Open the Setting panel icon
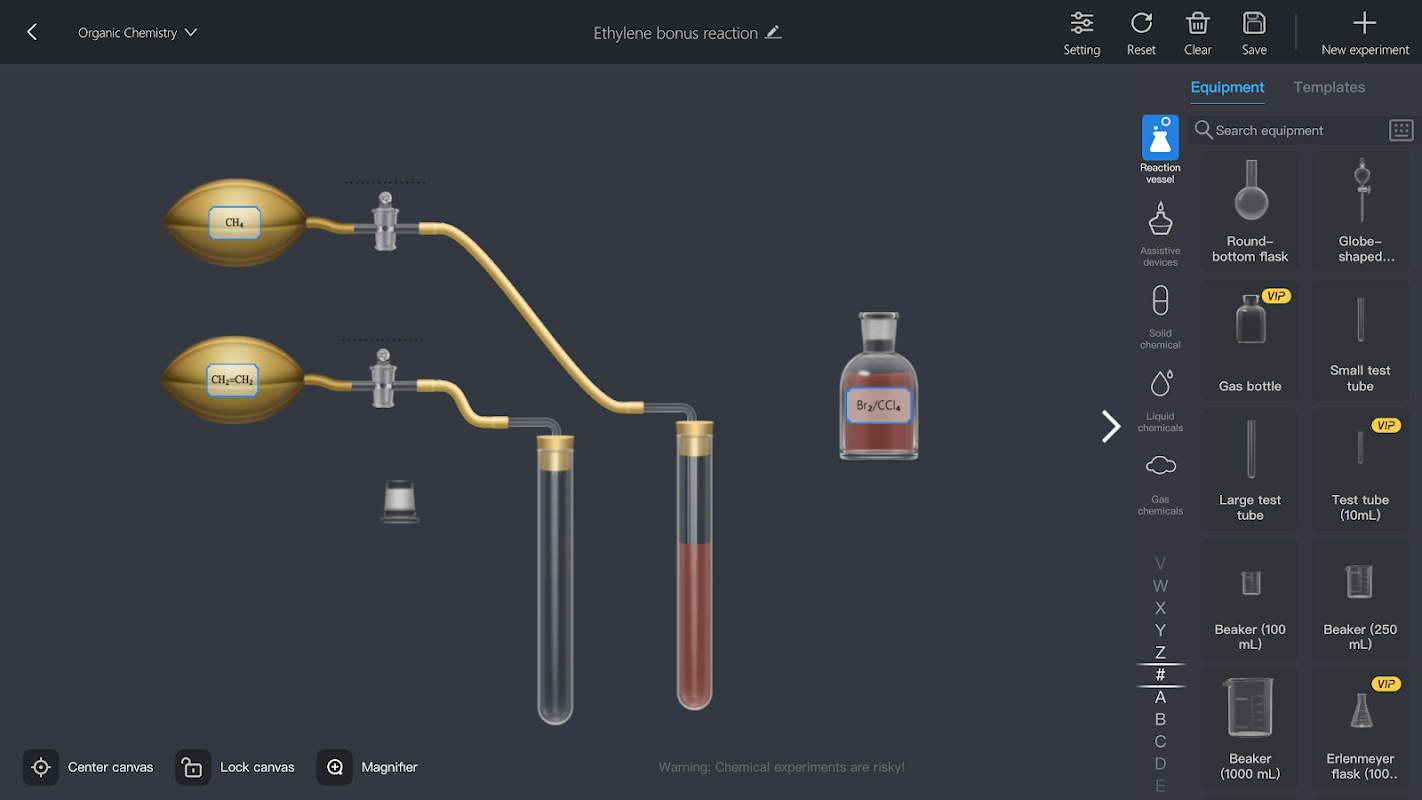1422x800 pixels. tap(1081, 23)
